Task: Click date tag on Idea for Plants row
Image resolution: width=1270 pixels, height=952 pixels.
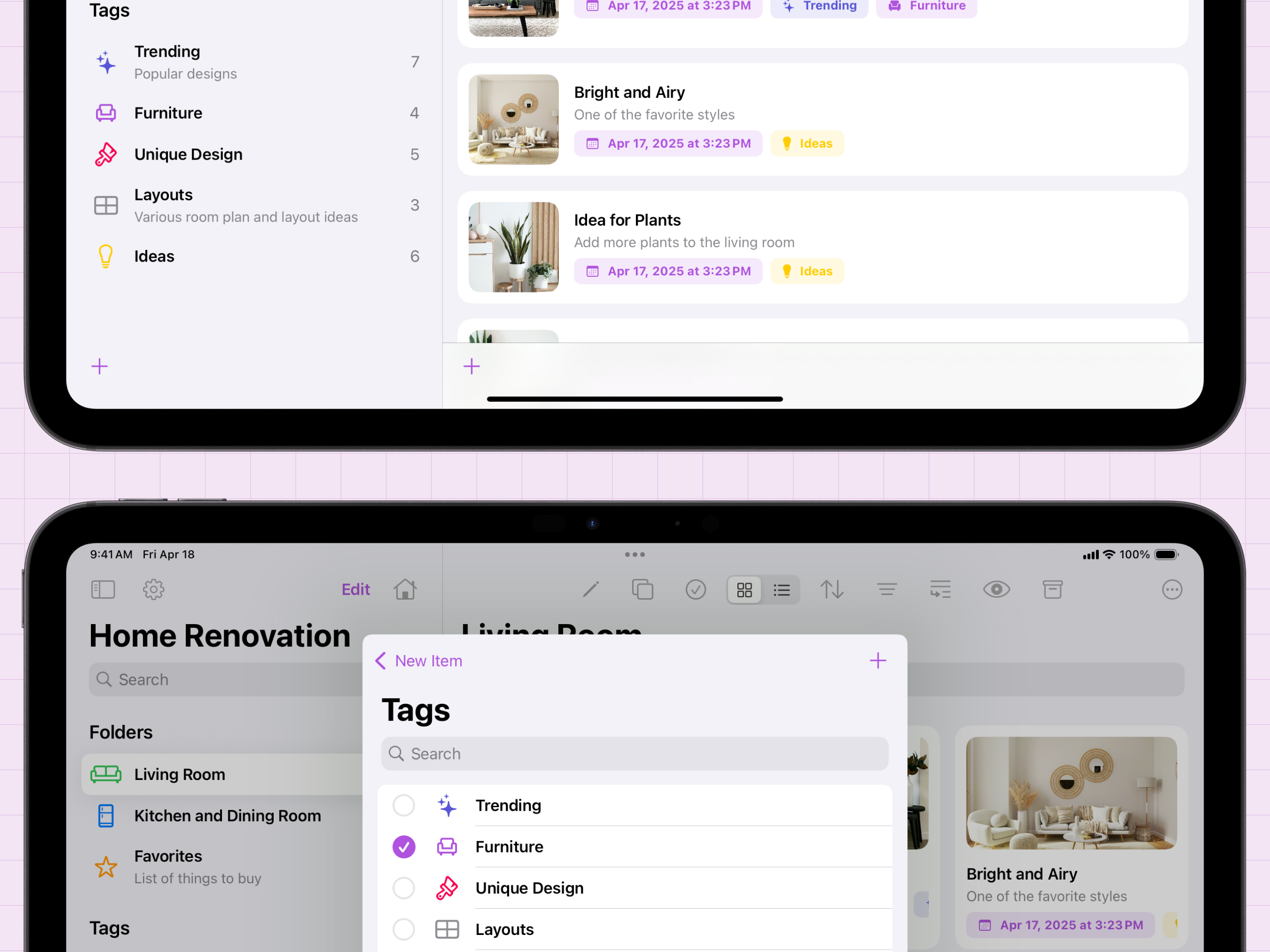Action: point(668,271)
